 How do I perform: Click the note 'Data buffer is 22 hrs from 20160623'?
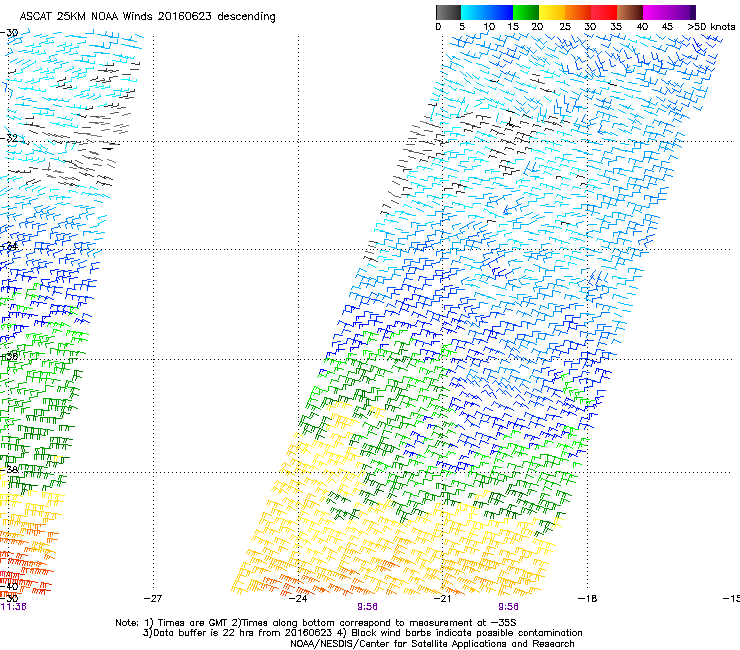pos(242,633)
